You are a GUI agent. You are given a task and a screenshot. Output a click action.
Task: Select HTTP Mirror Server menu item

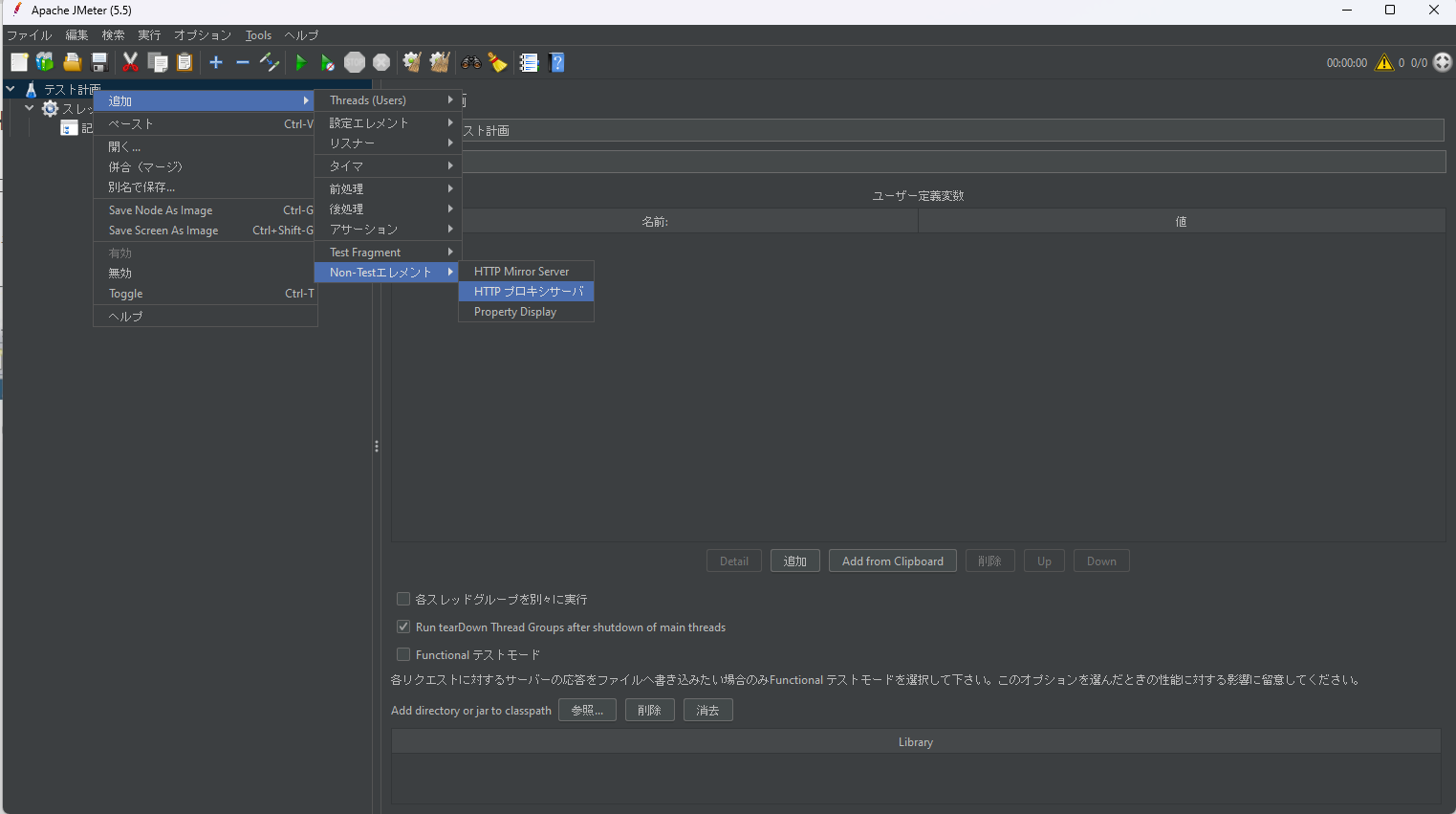pos(526,272)
